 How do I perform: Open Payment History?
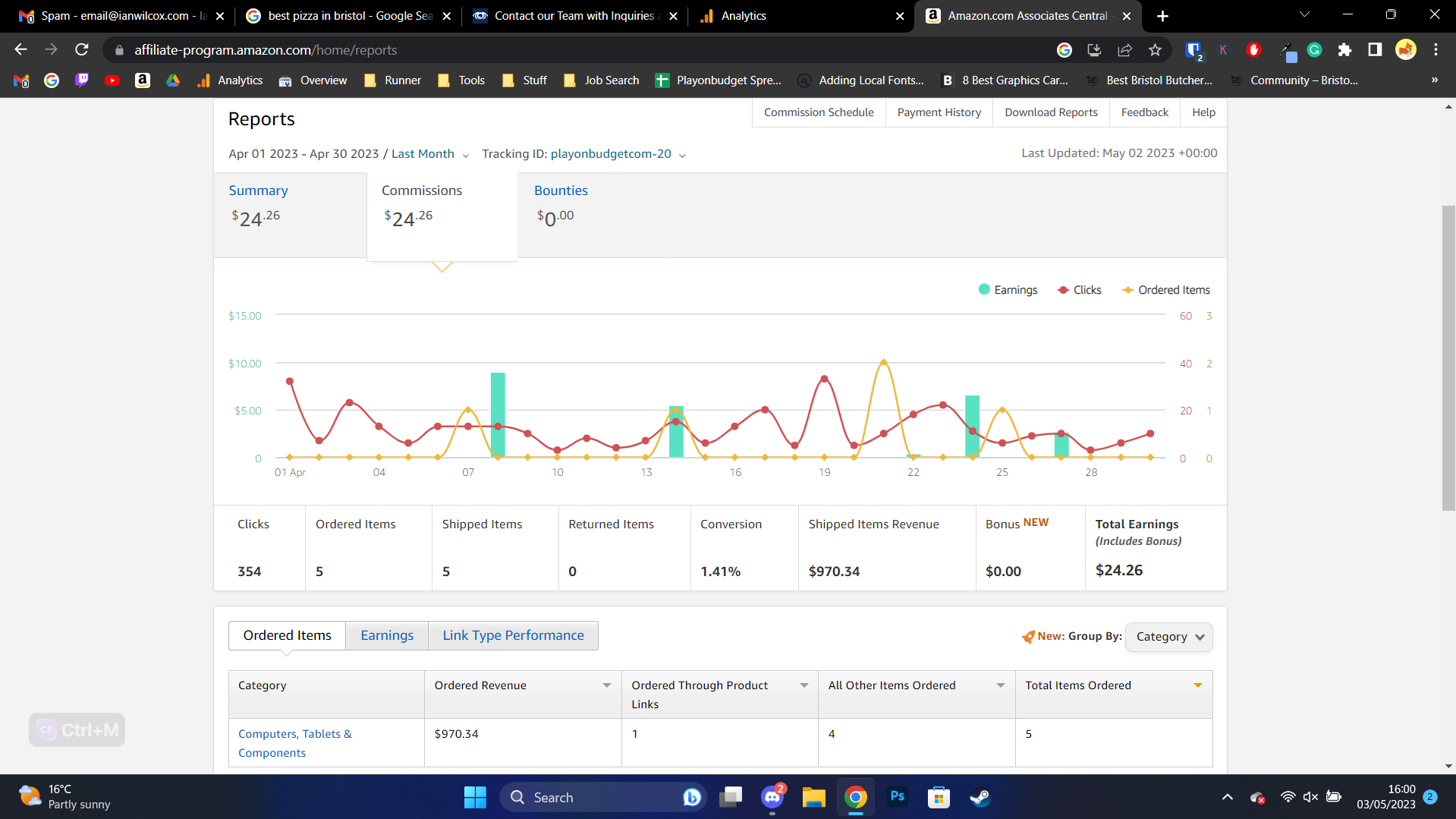(939, 112)
